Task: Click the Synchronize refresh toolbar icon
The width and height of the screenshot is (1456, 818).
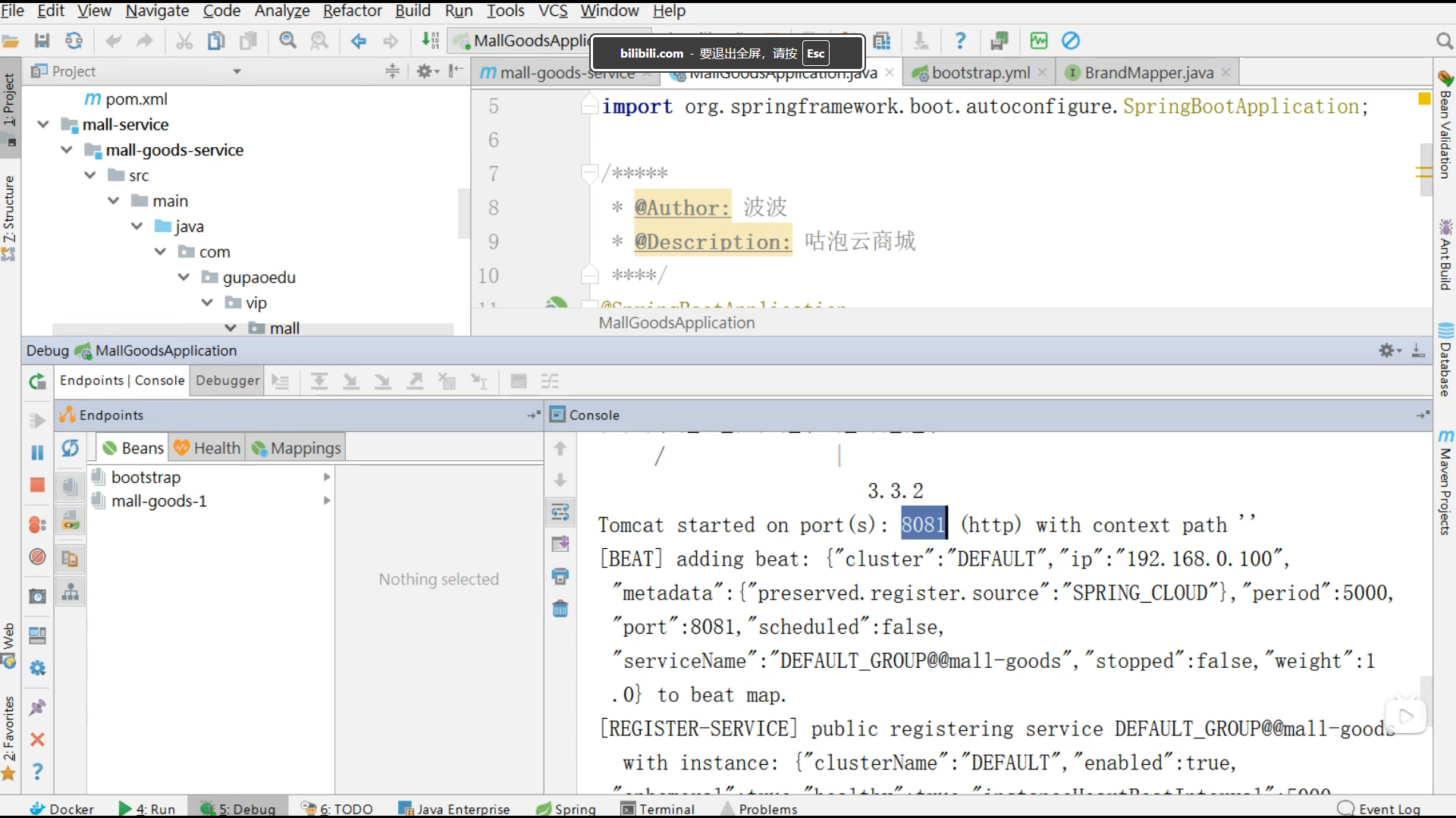Action: tap(74, 41)
